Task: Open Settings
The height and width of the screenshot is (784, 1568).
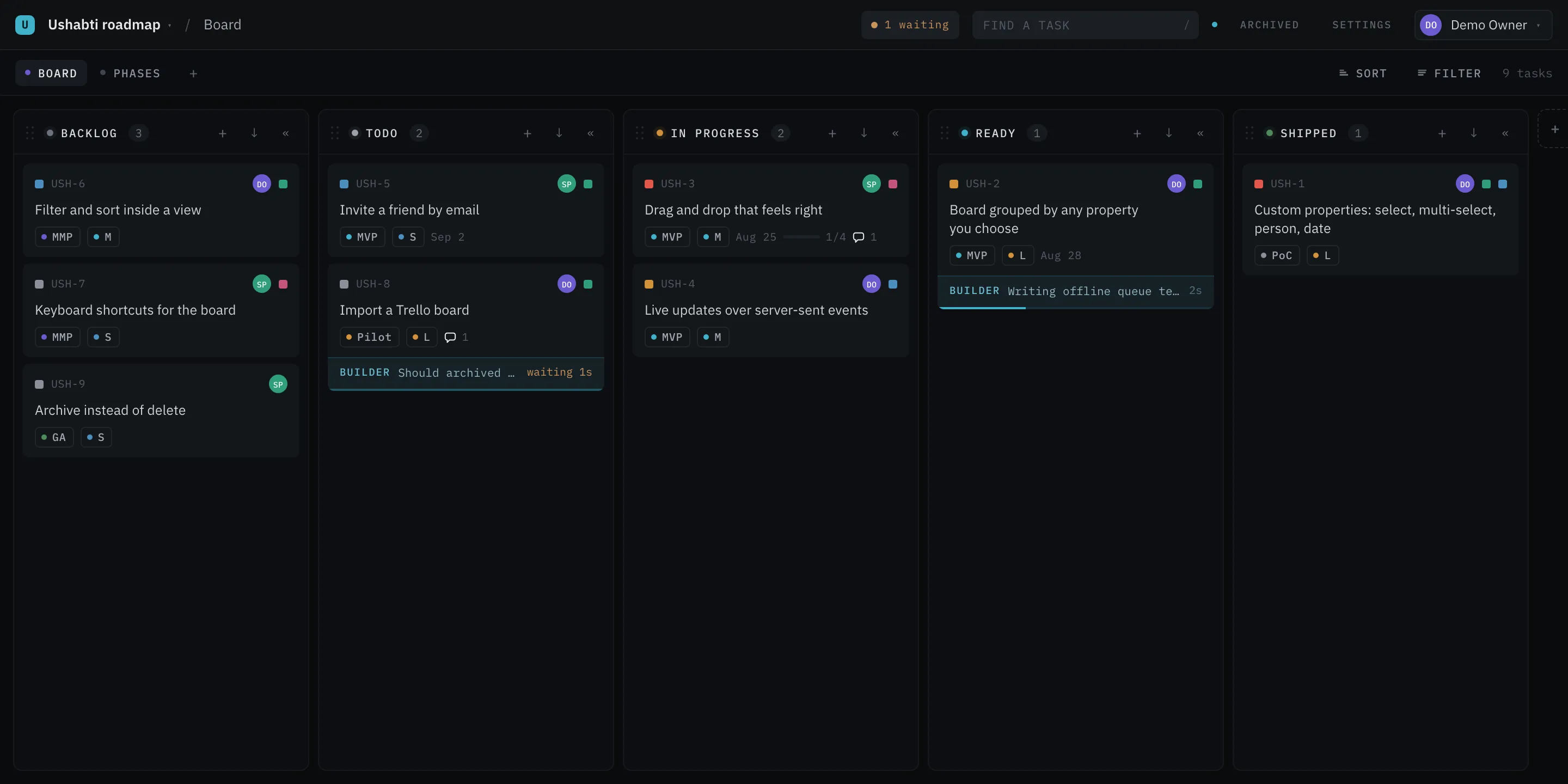Action: (x=1362, y=25)
